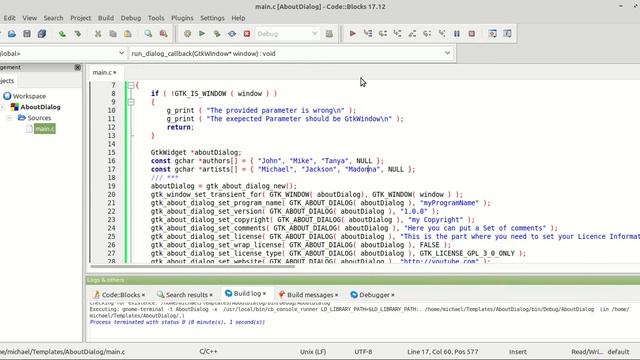This screenshot has width=640, height=360.
Task: Click the Replace toolbar icon
Action: (164, 34)
